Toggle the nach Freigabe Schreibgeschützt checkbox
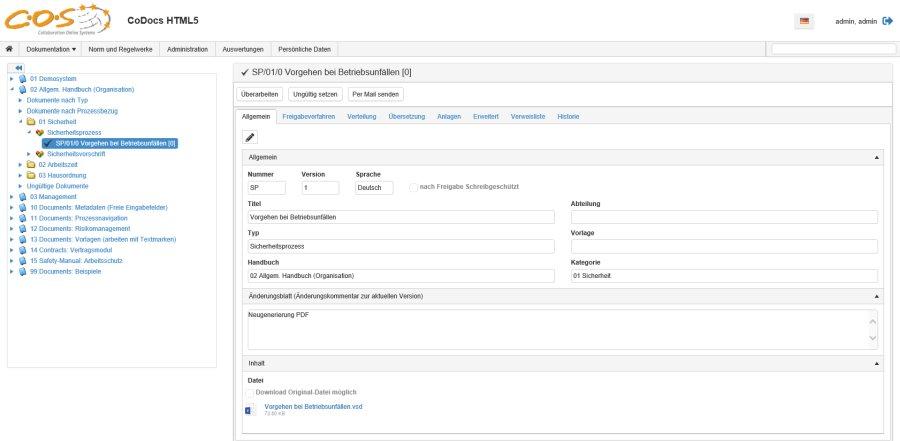The height and width of the screenshot is (441, 900). (413, 187)
